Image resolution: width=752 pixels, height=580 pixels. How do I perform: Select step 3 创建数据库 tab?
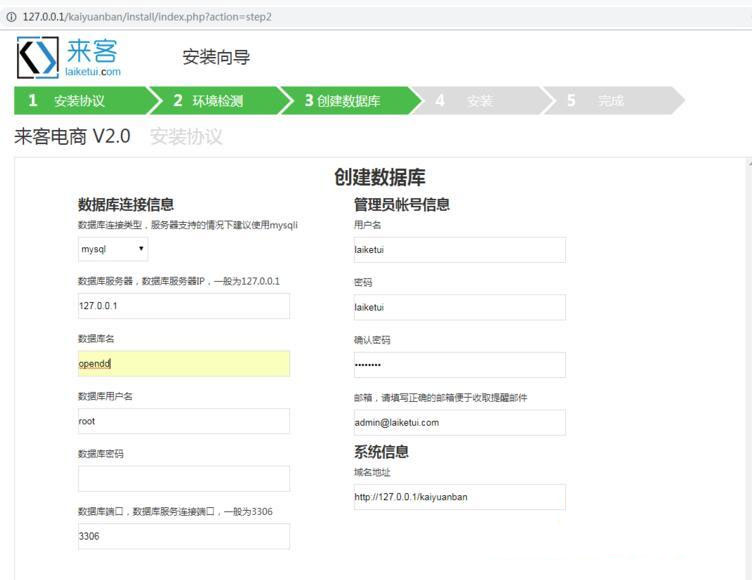pos(345,101)
